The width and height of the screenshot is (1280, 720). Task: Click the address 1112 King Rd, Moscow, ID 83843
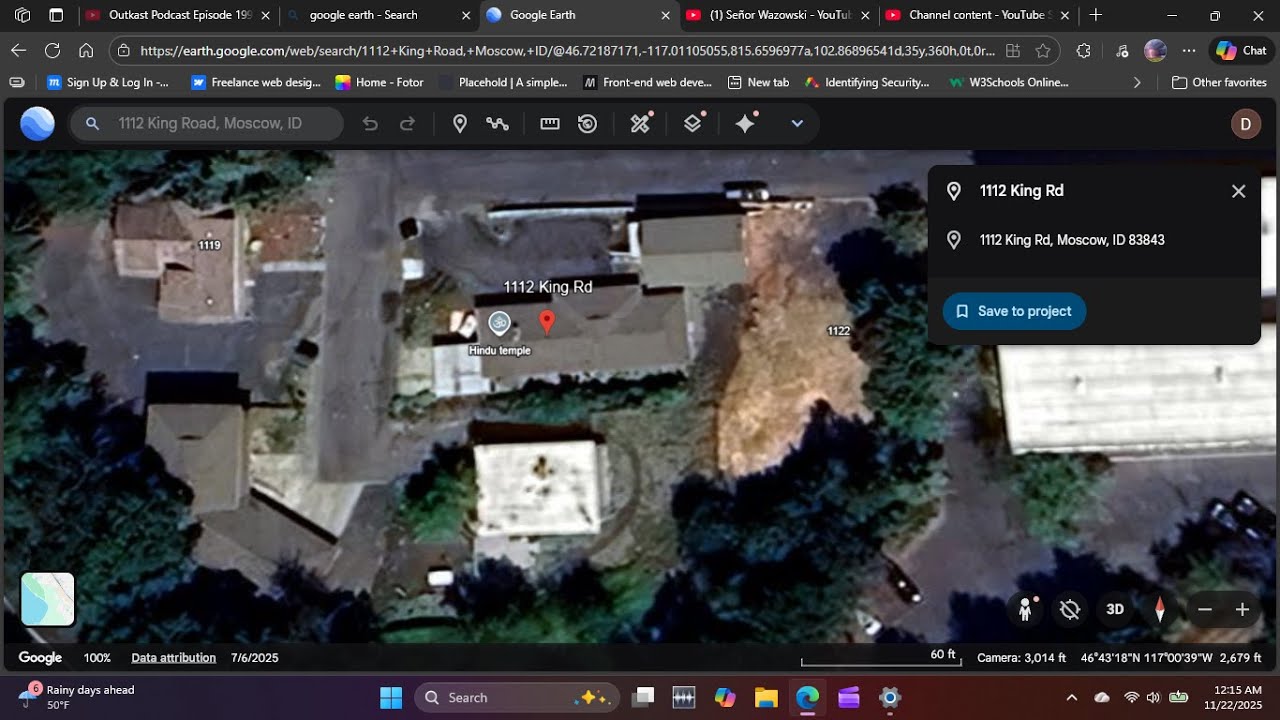click(1072, 240)
